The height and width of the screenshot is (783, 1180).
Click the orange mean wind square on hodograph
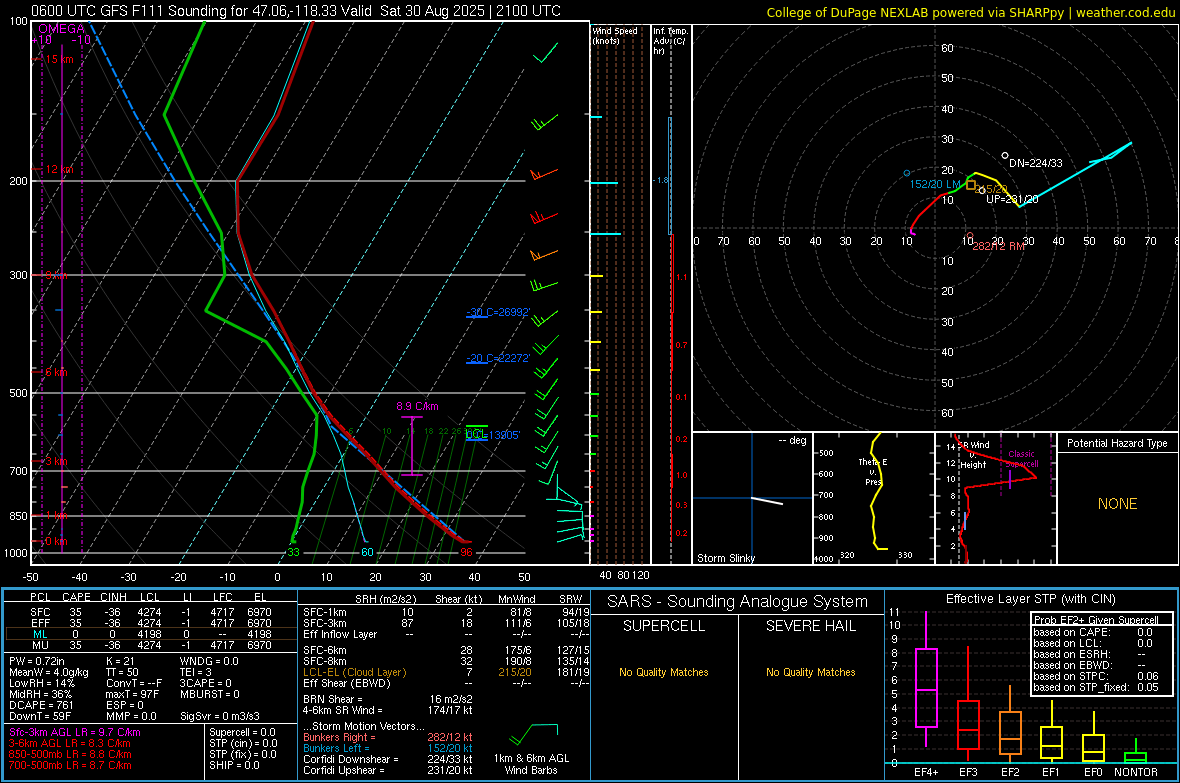971,184
